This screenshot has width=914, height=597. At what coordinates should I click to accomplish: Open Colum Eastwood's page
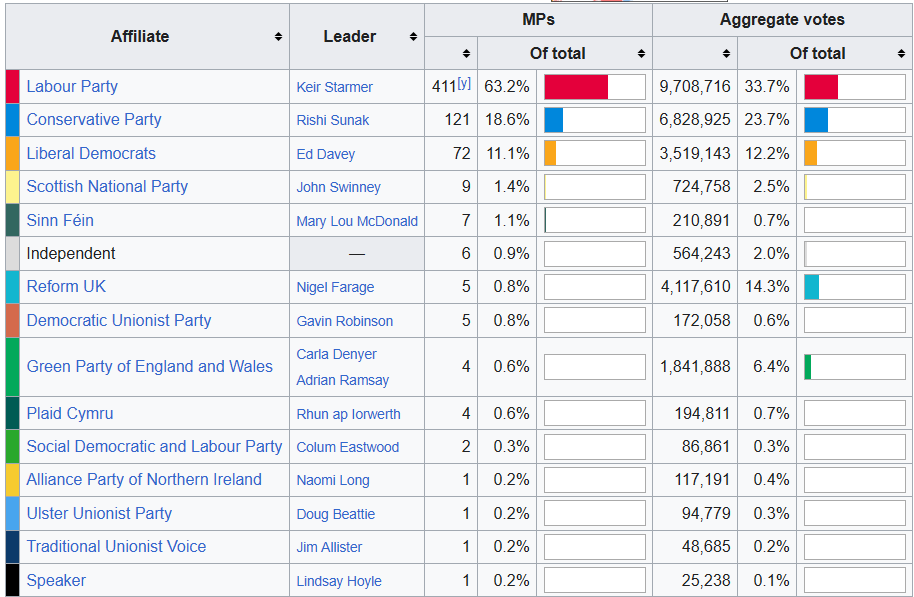coord(348,447)
